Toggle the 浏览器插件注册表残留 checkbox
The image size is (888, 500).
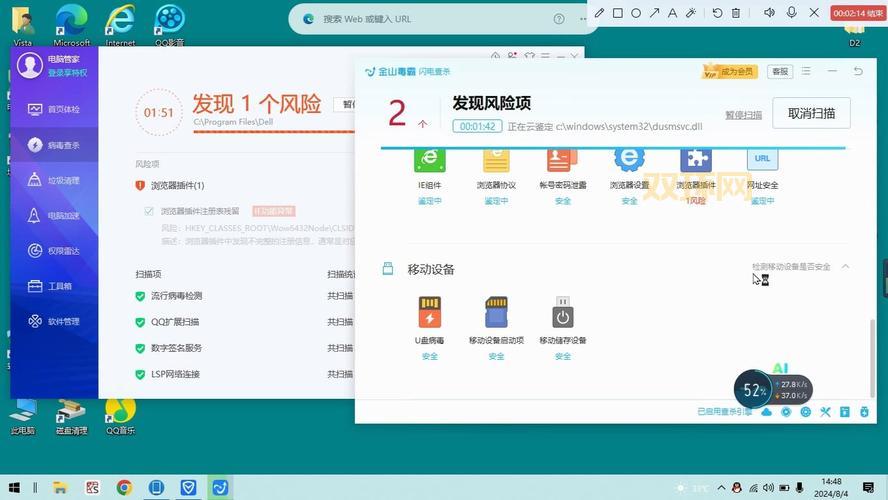tap(149, 211)
